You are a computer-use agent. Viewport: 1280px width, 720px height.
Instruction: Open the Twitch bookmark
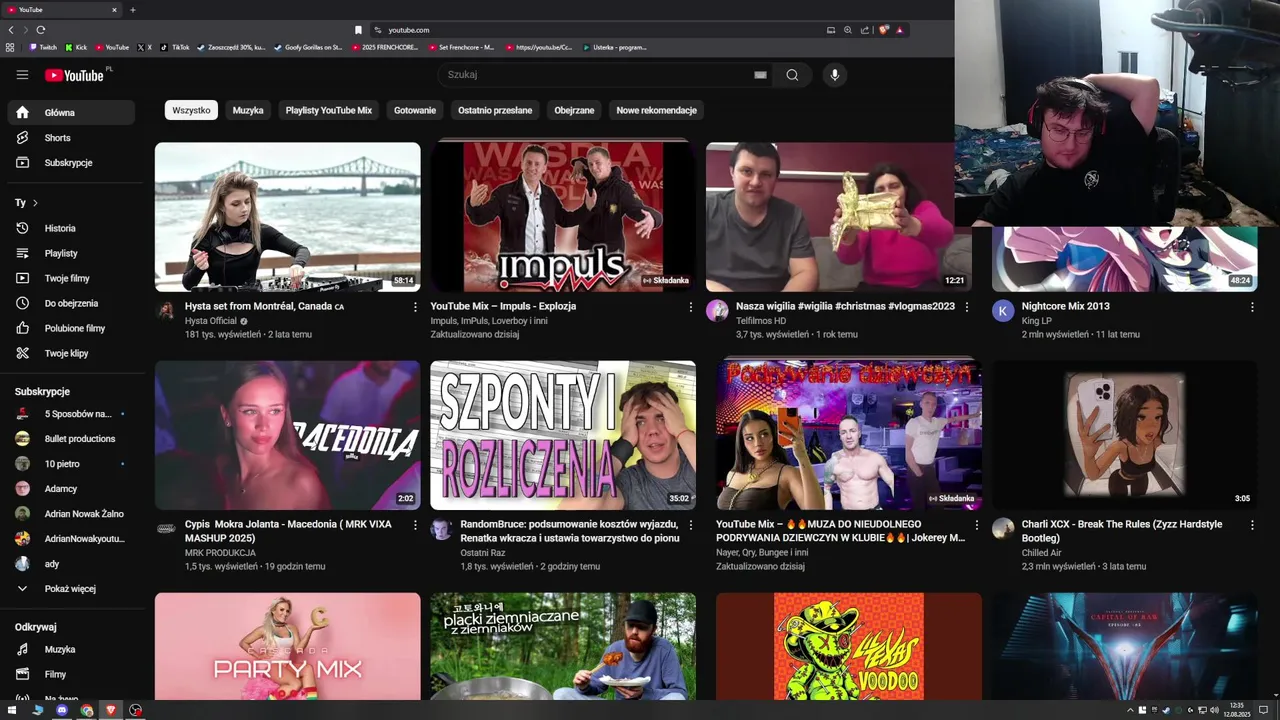click(x=43, y=47)
